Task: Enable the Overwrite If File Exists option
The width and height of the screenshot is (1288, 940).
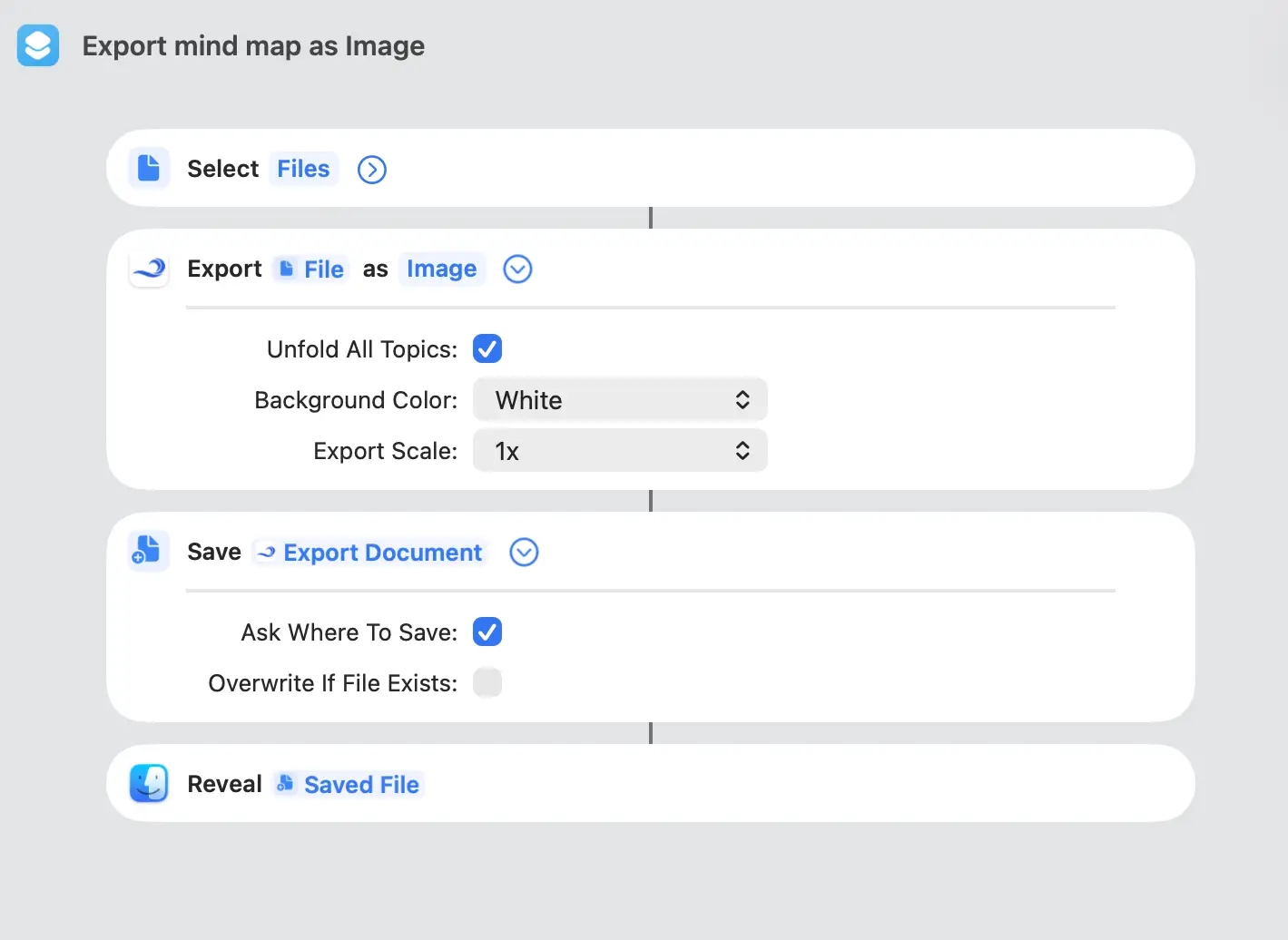Action: (x=487, y=682)
